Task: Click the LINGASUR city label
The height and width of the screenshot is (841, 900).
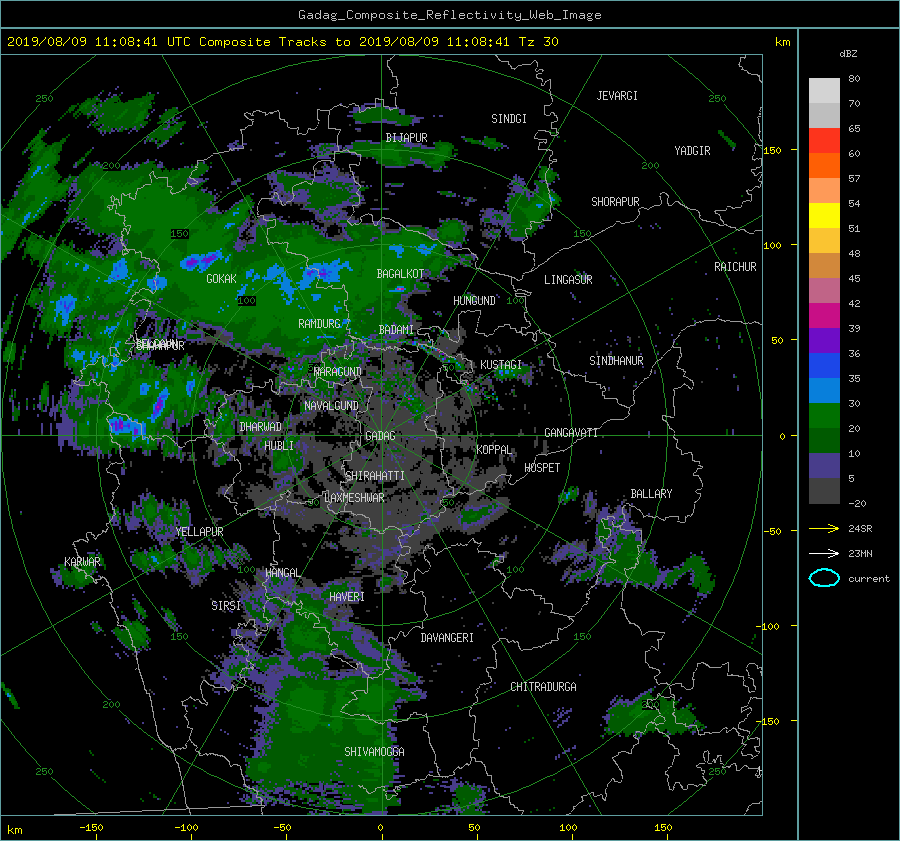Action: point(568,280)
